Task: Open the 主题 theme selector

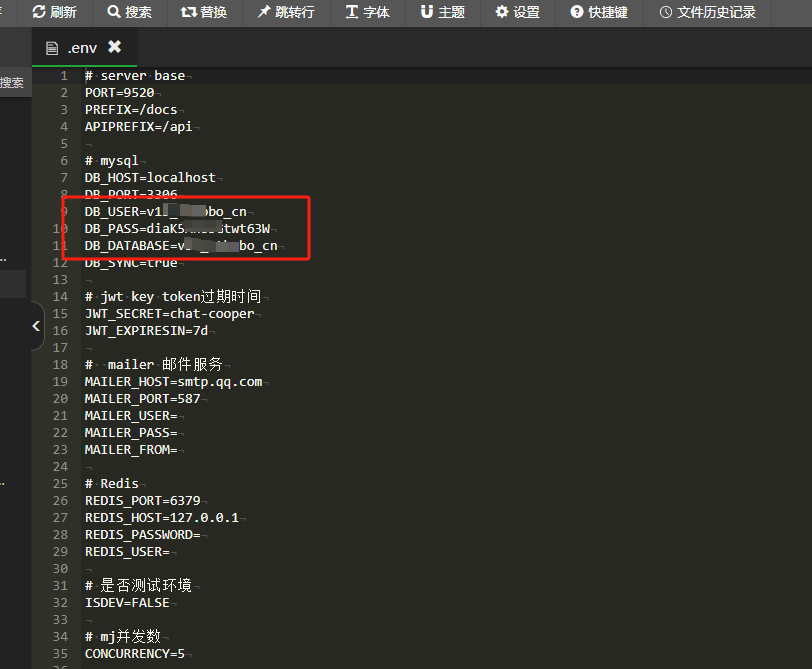Action: pyautogui.click(x=443, y=13)
